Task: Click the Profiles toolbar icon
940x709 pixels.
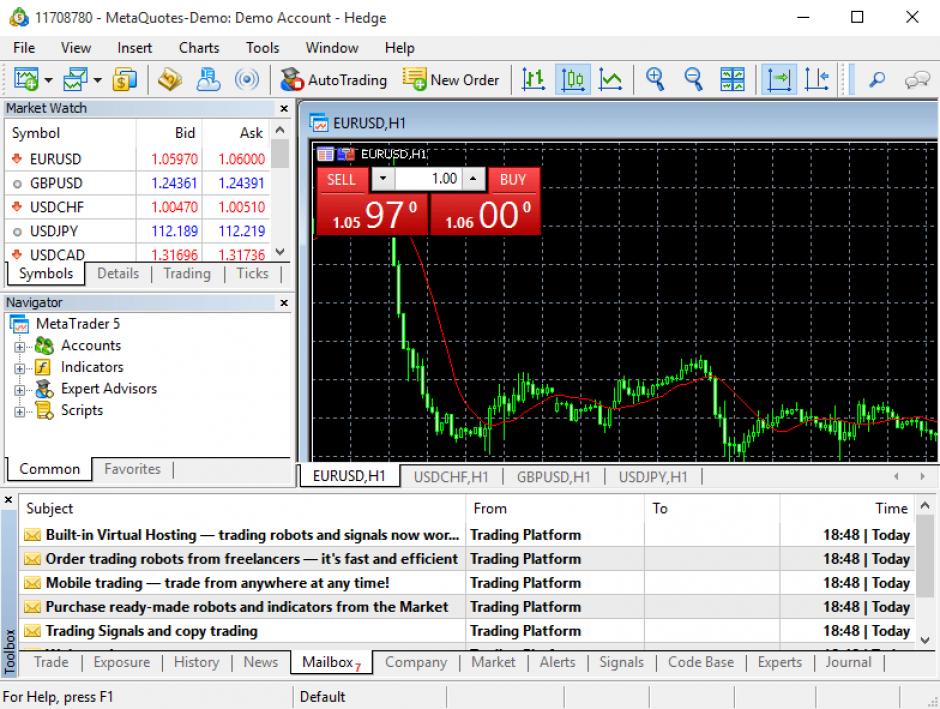Action: tap(75, 79)
